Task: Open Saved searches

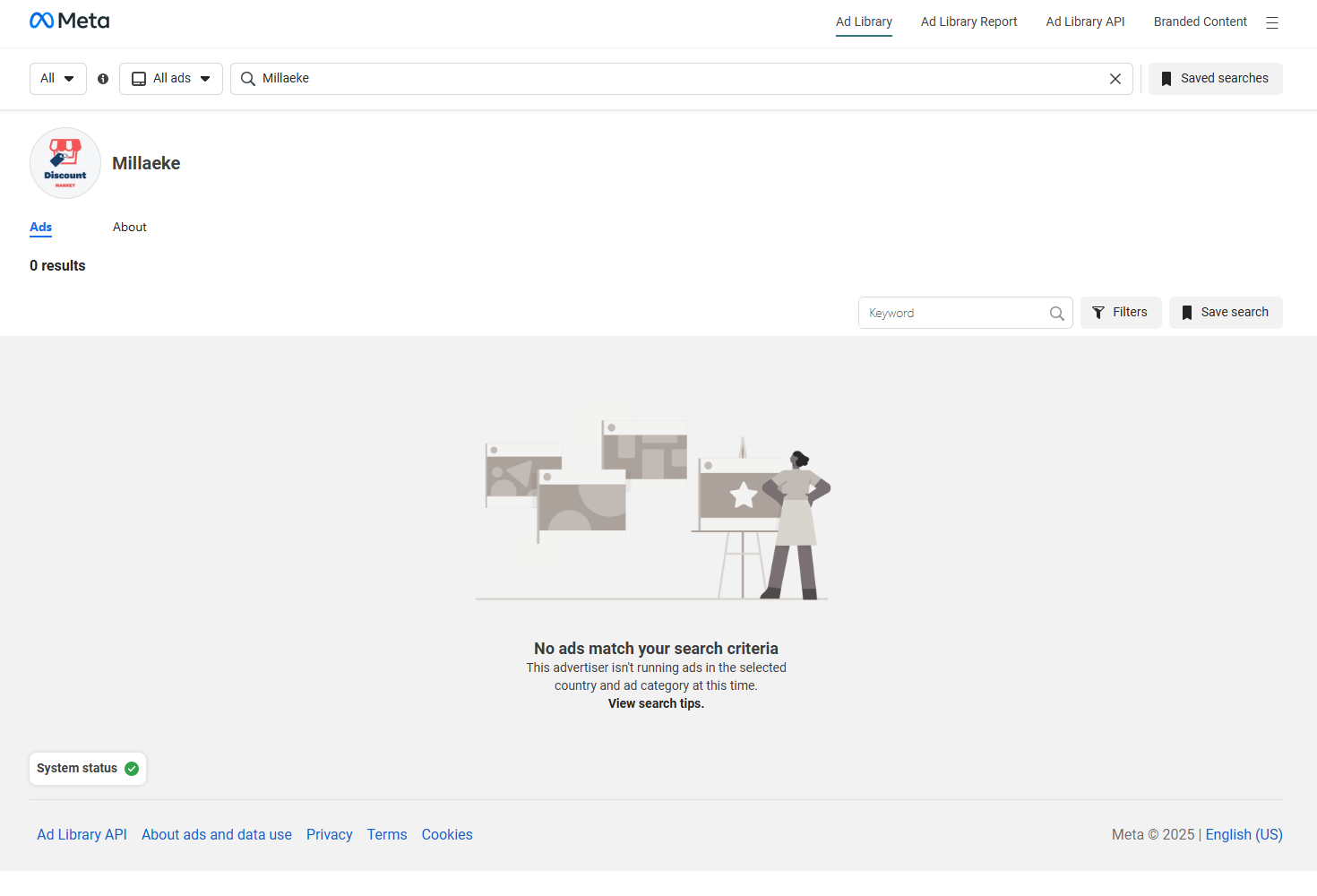Action: click(x=1216, y=79)
